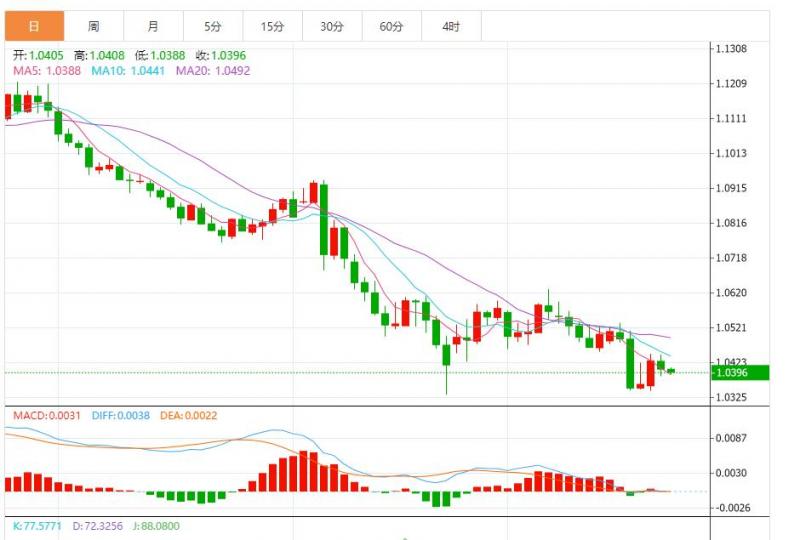The width and height of the screenshot is (800, 540).
Task: Click the MA10: 1.0441 indicator label
Action: [x=128, y=70]
